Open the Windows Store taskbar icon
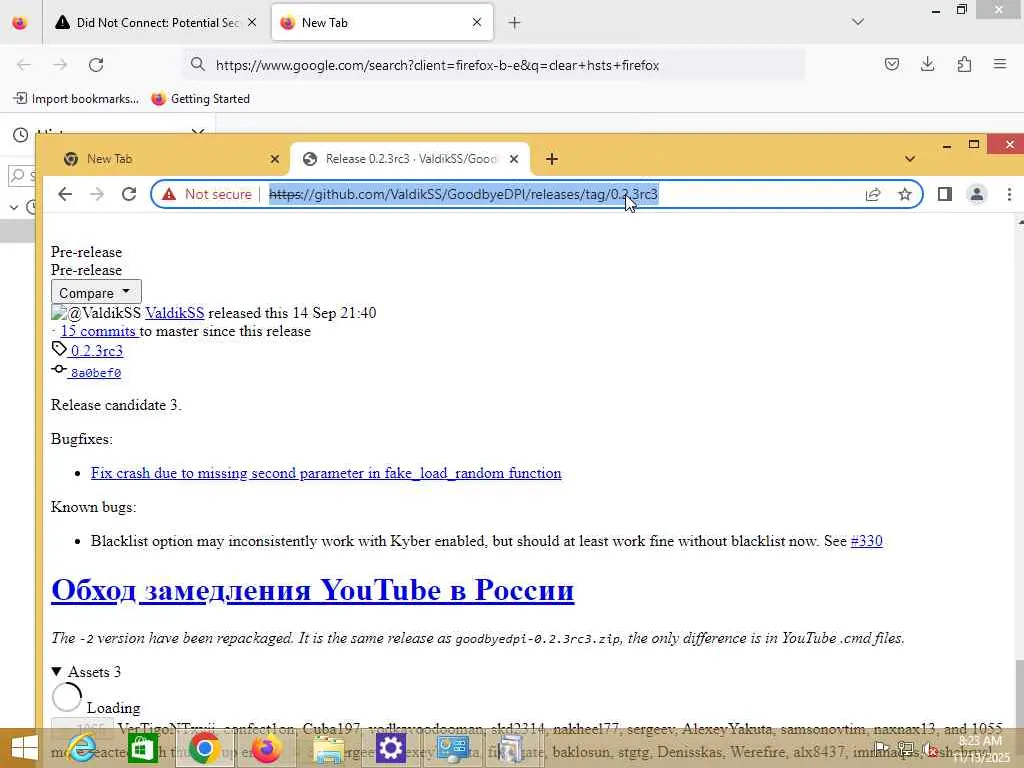The image size is (1024, 768). point(142,748)
